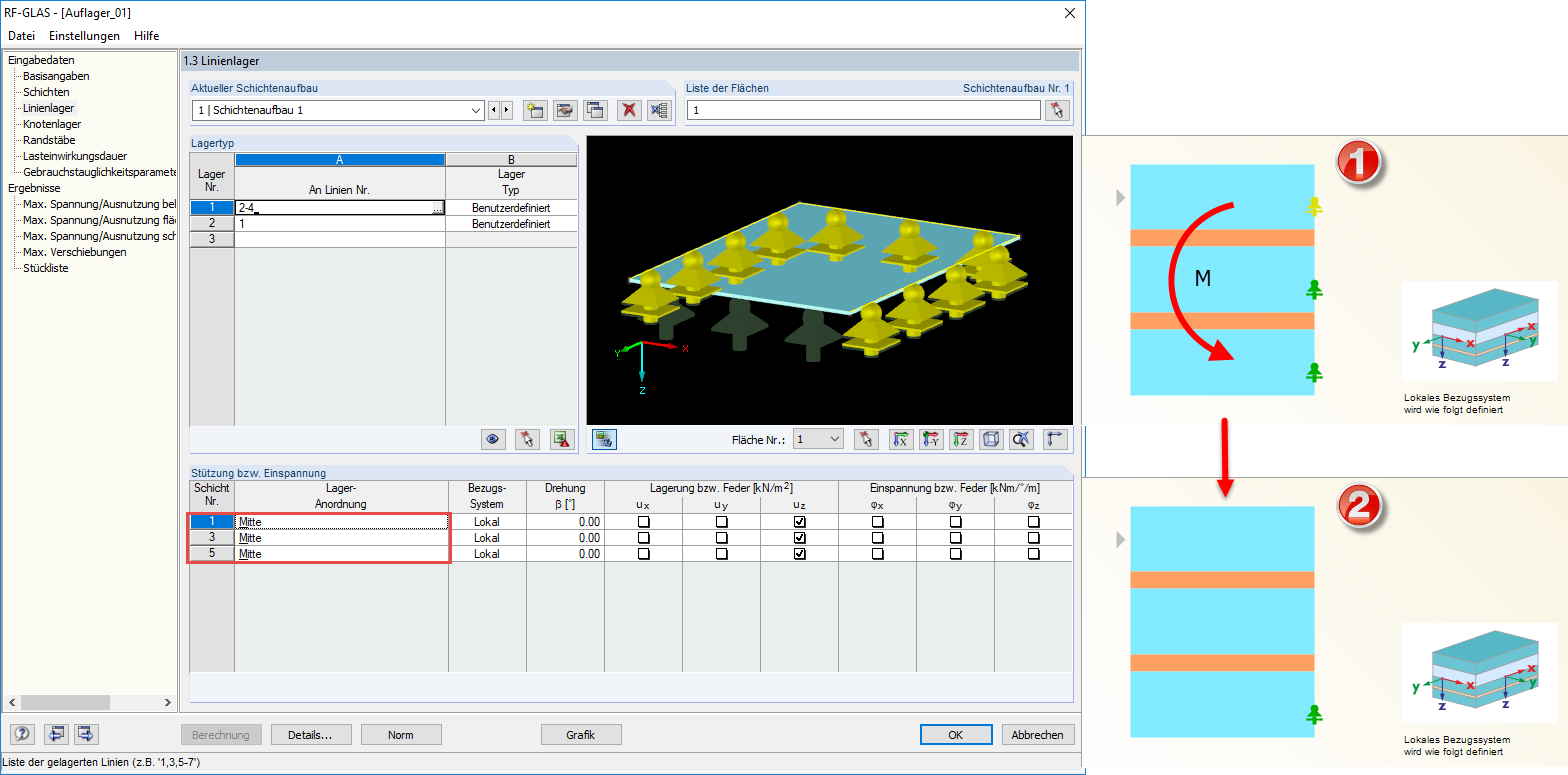
Task: Select Basisangaben in the navigator tree
Action: tap(56, 76)
